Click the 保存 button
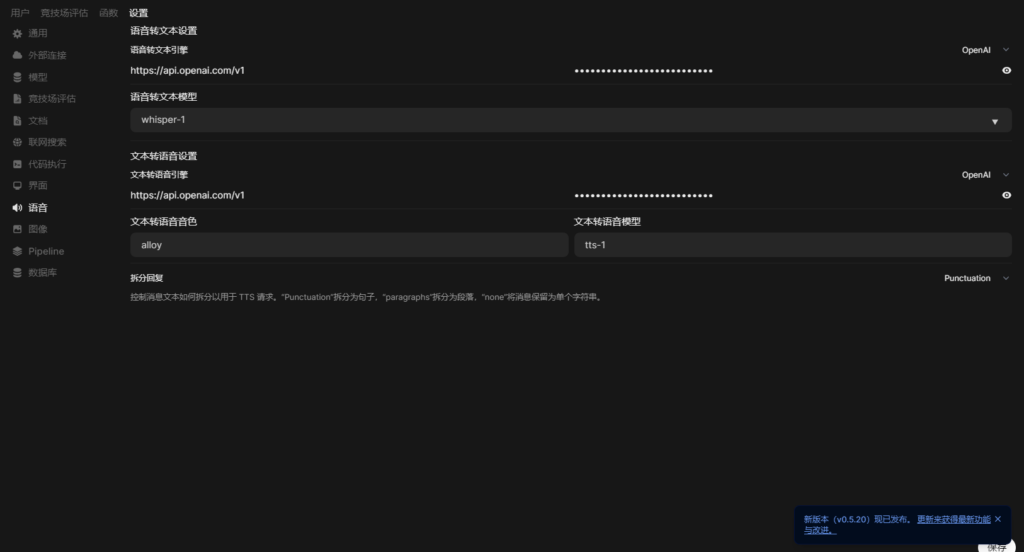Image resolution: width=1024 pixels, height=552 pixels. point(996,546)
